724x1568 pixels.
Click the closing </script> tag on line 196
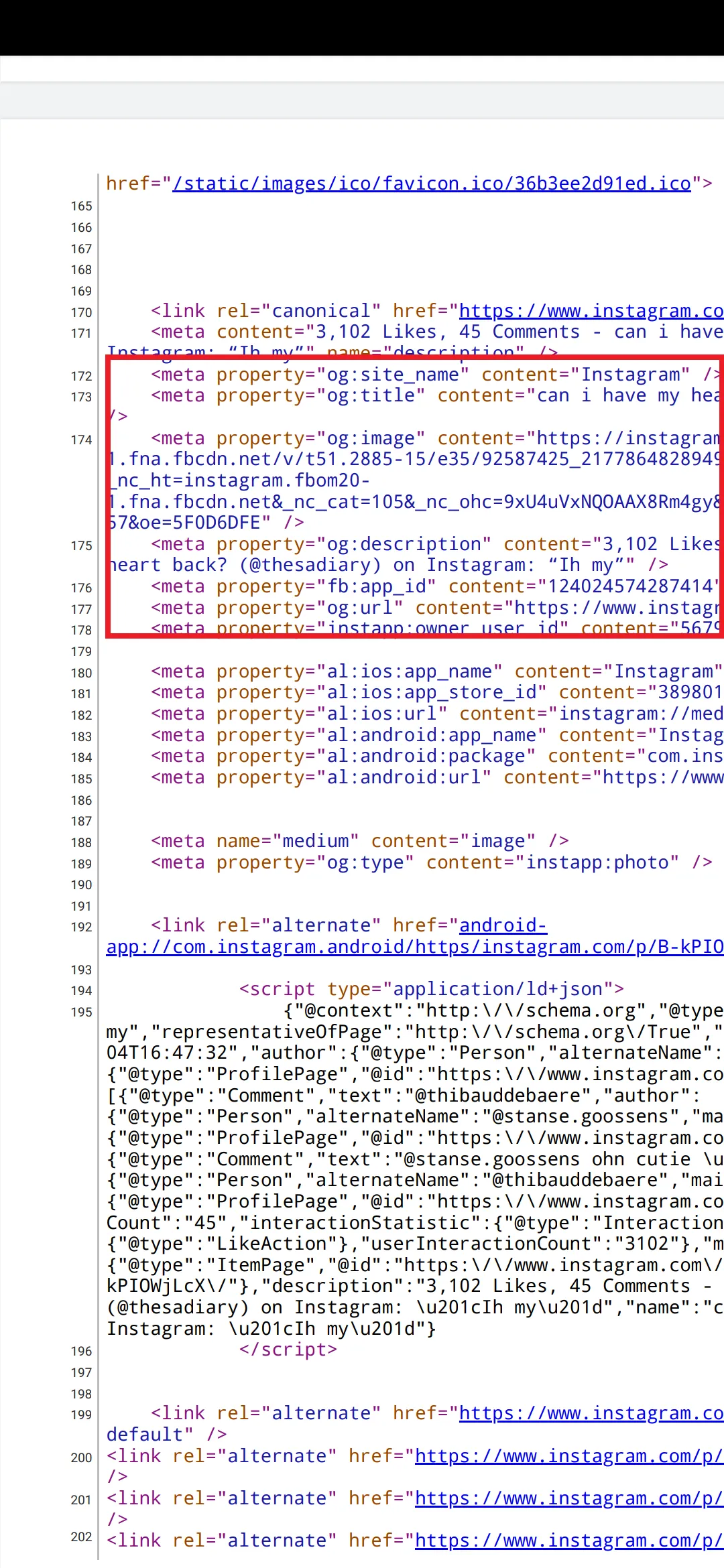[288, 1350]
